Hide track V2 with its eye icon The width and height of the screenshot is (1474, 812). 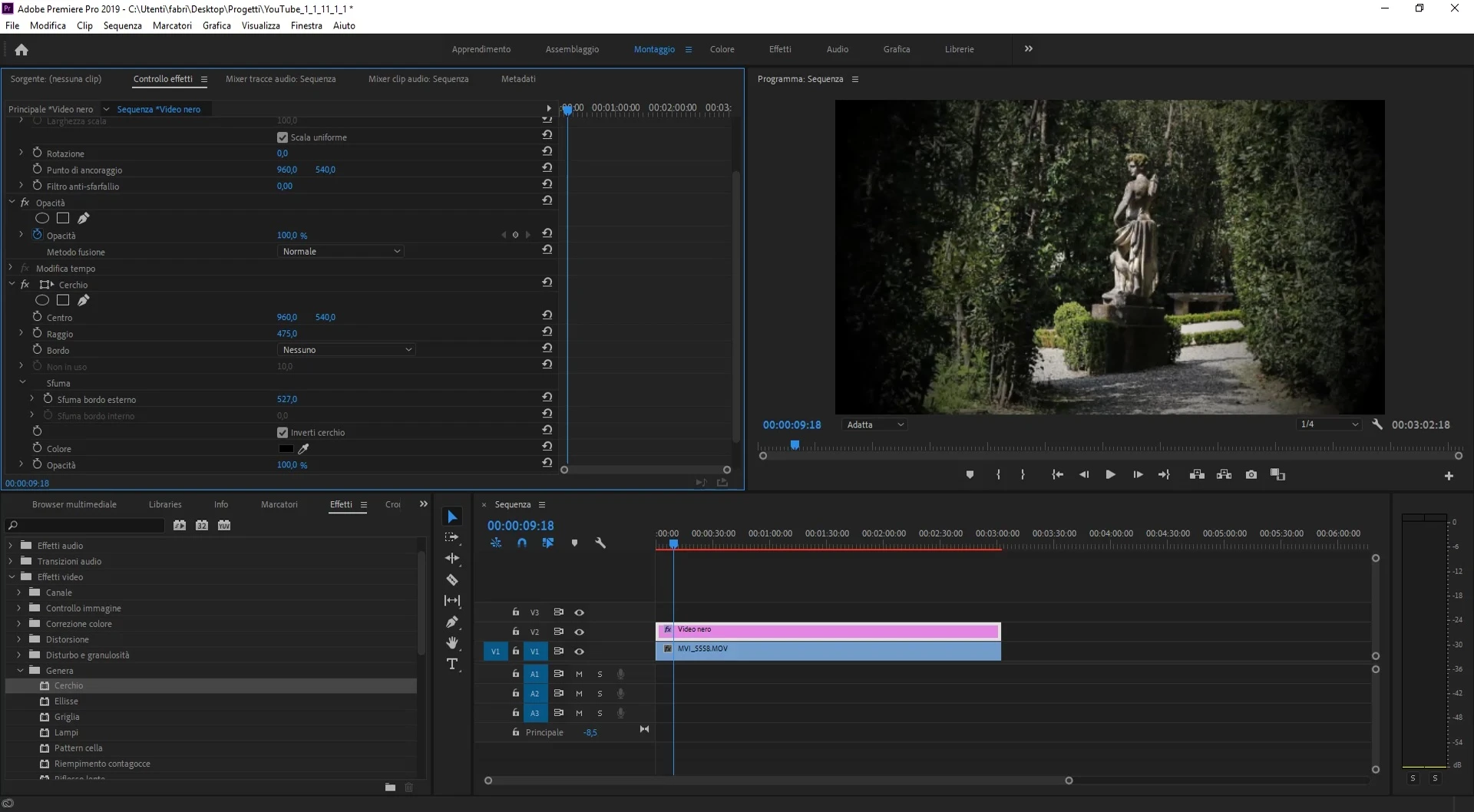[580, 632]
